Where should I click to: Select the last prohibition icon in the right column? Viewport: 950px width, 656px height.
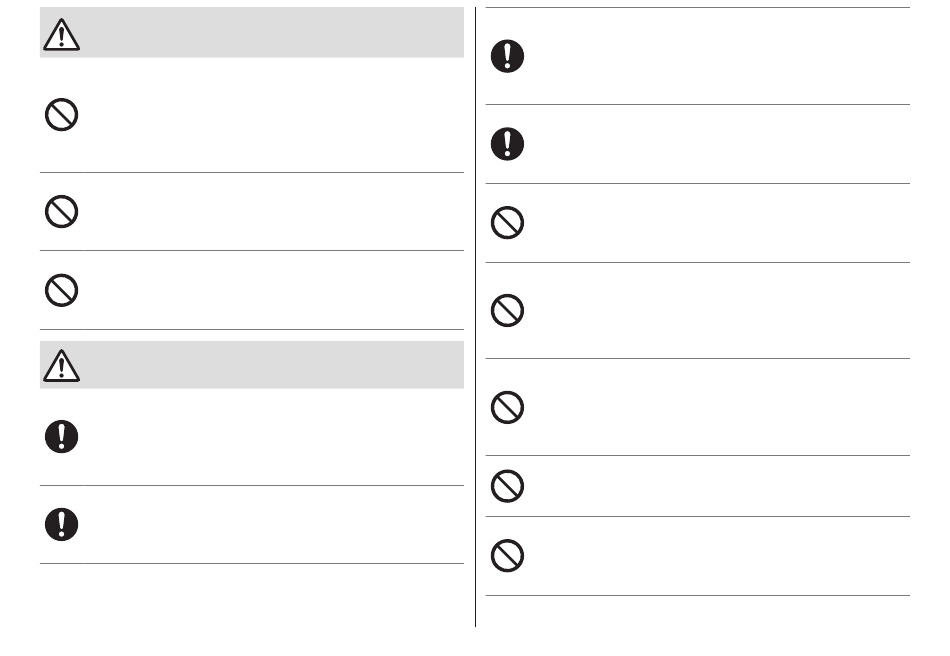click(507, 555)
